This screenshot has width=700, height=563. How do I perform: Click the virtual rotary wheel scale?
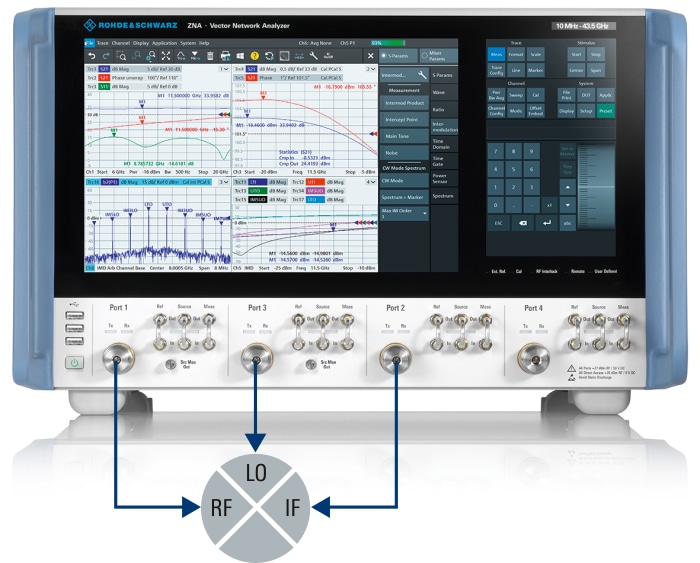pos(596,187)
